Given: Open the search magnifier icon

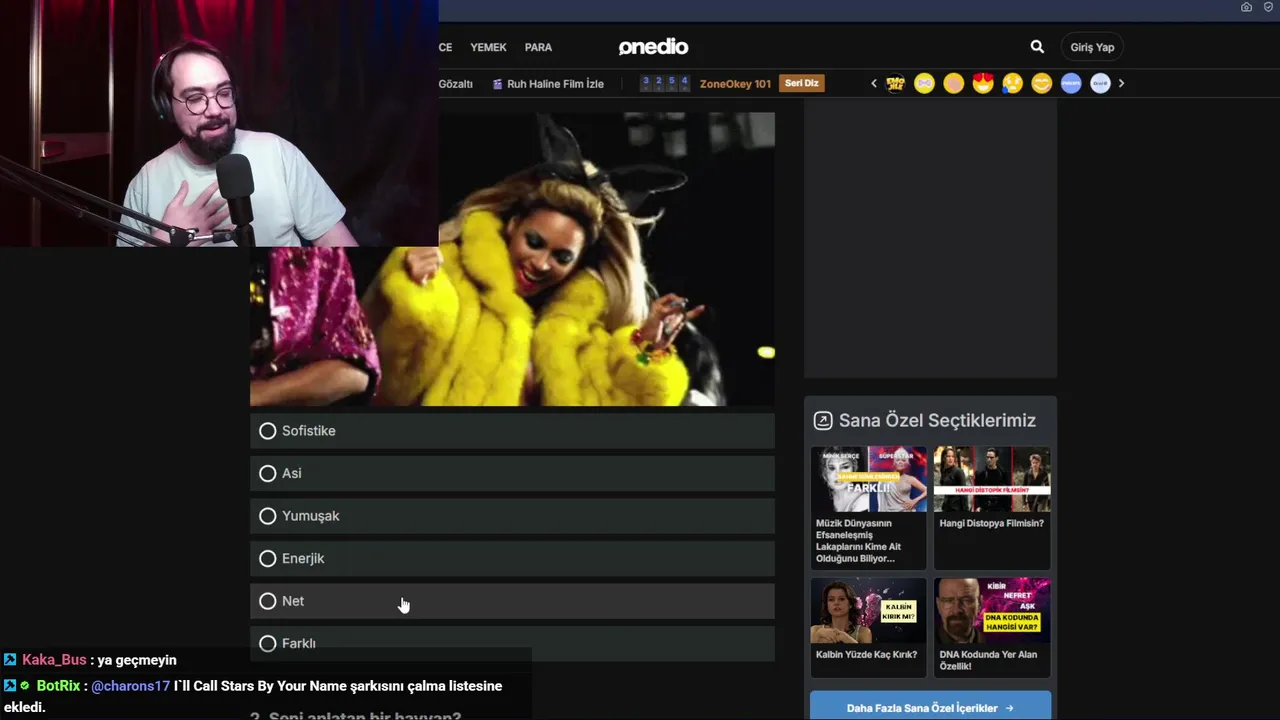Looking at the screenshot, I should 1037,47.
